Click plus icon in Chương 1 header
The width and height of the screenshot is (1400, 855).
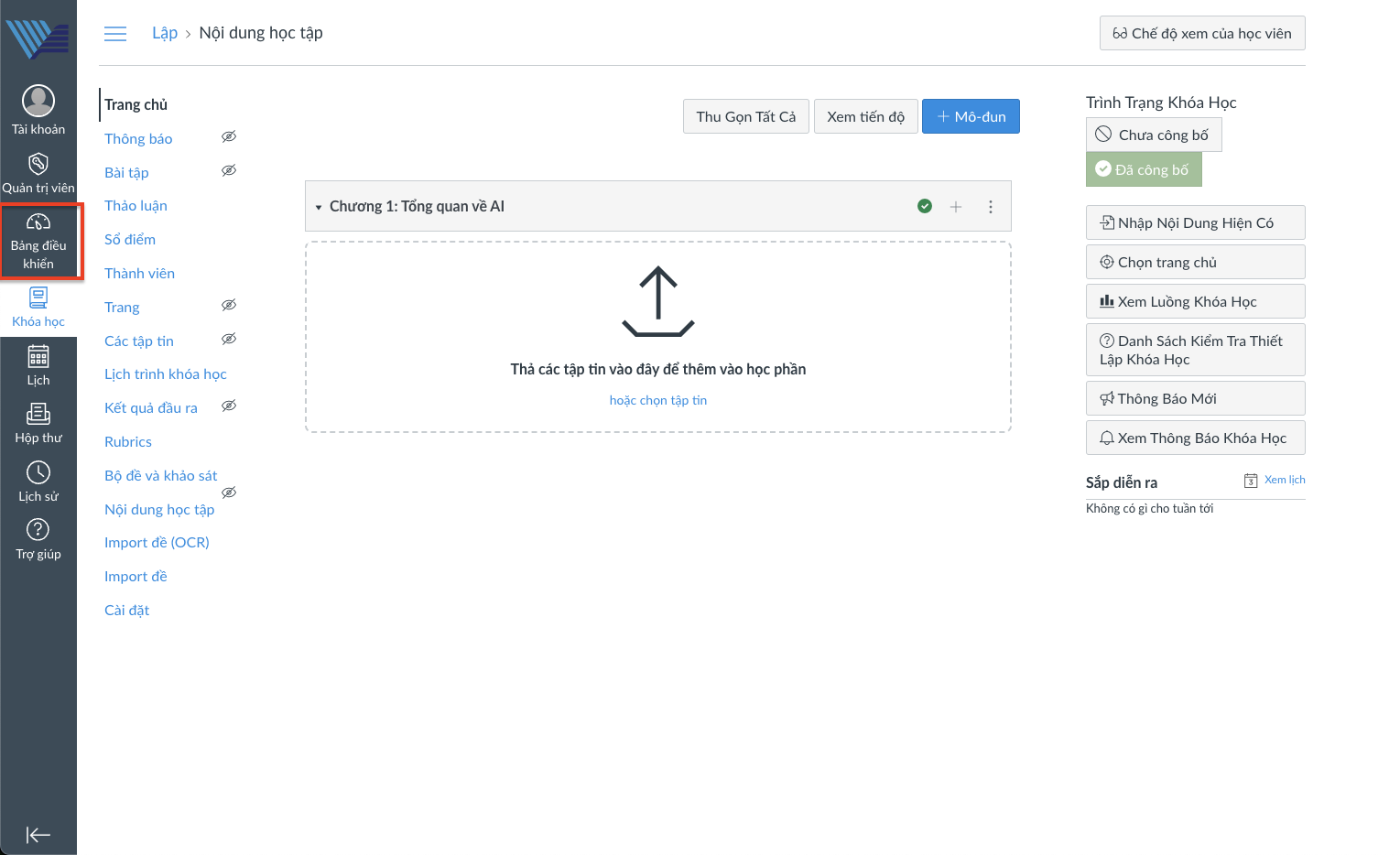955,207
